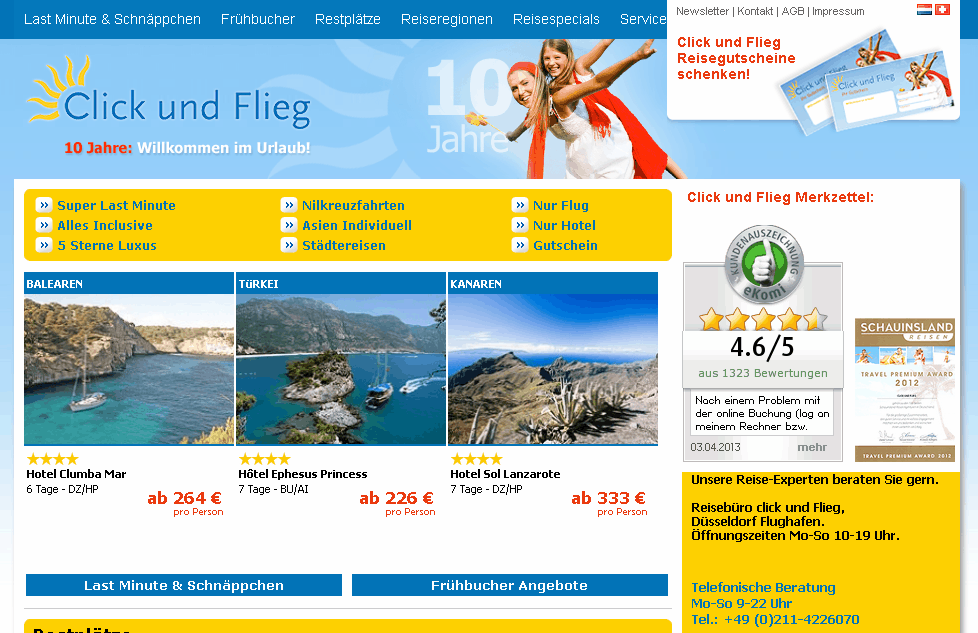Open the Türkei coast photo
978x633 pixels.
point(341,369)
